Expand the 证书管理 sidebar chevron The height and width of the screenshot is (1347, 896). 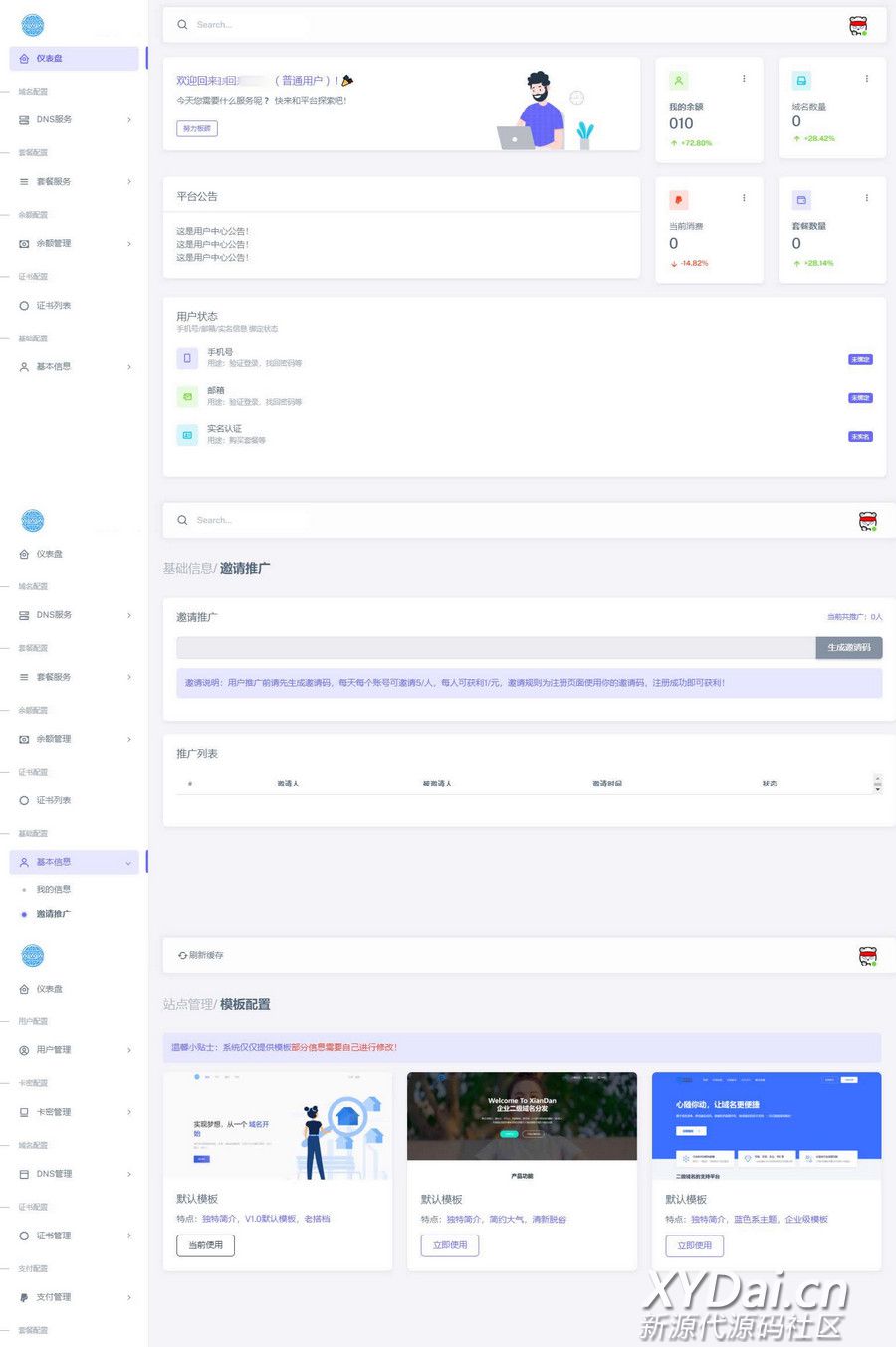coord(129,1235)
